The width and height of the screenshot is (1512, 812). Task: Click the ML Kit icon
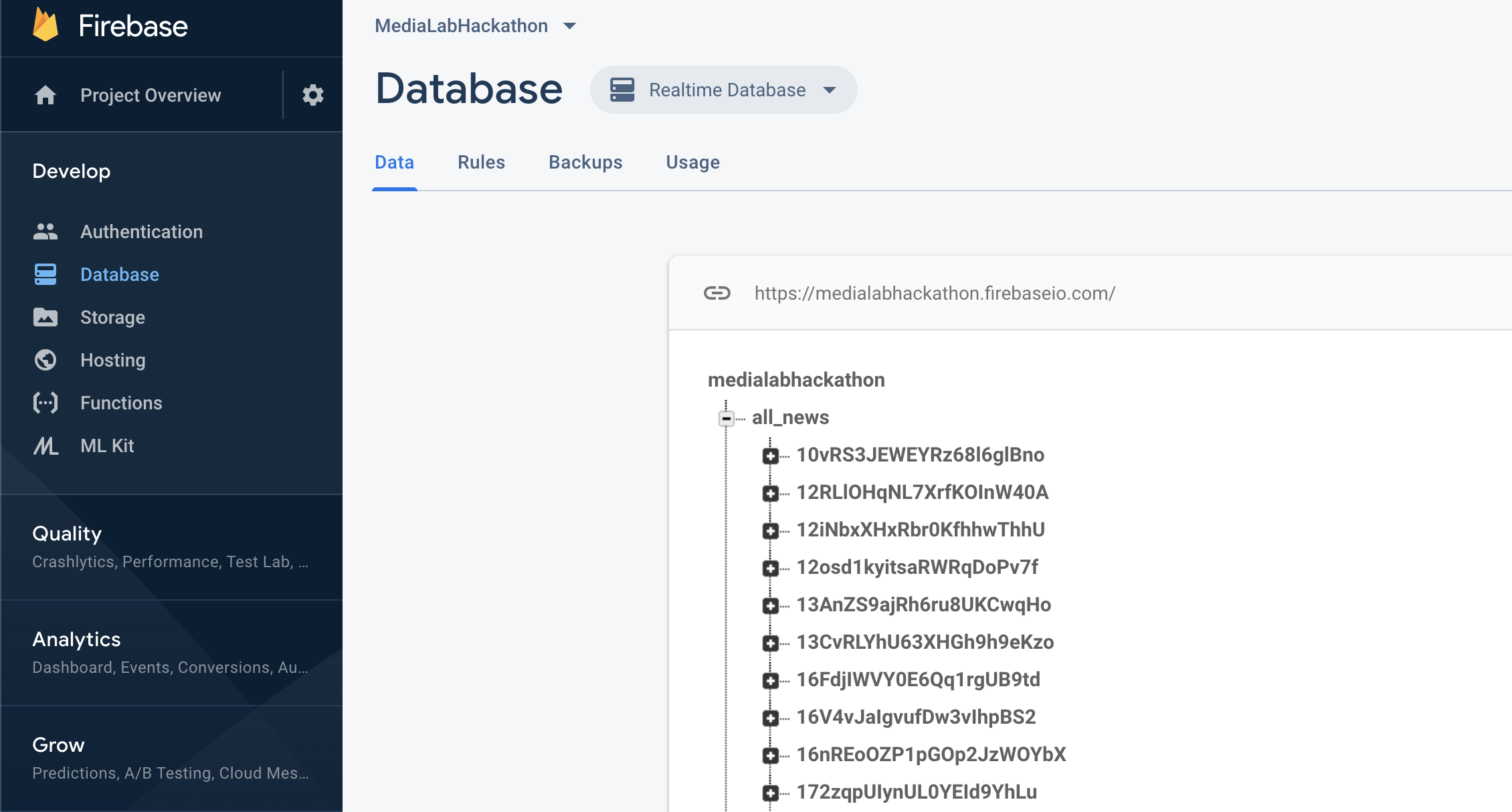(x=45, y=445)
